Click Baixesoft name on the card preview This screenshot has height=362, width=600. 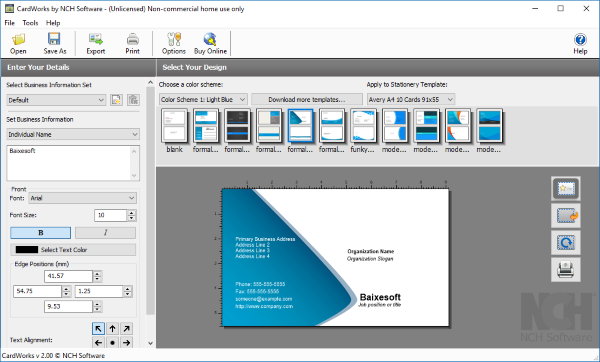[380, 297]
